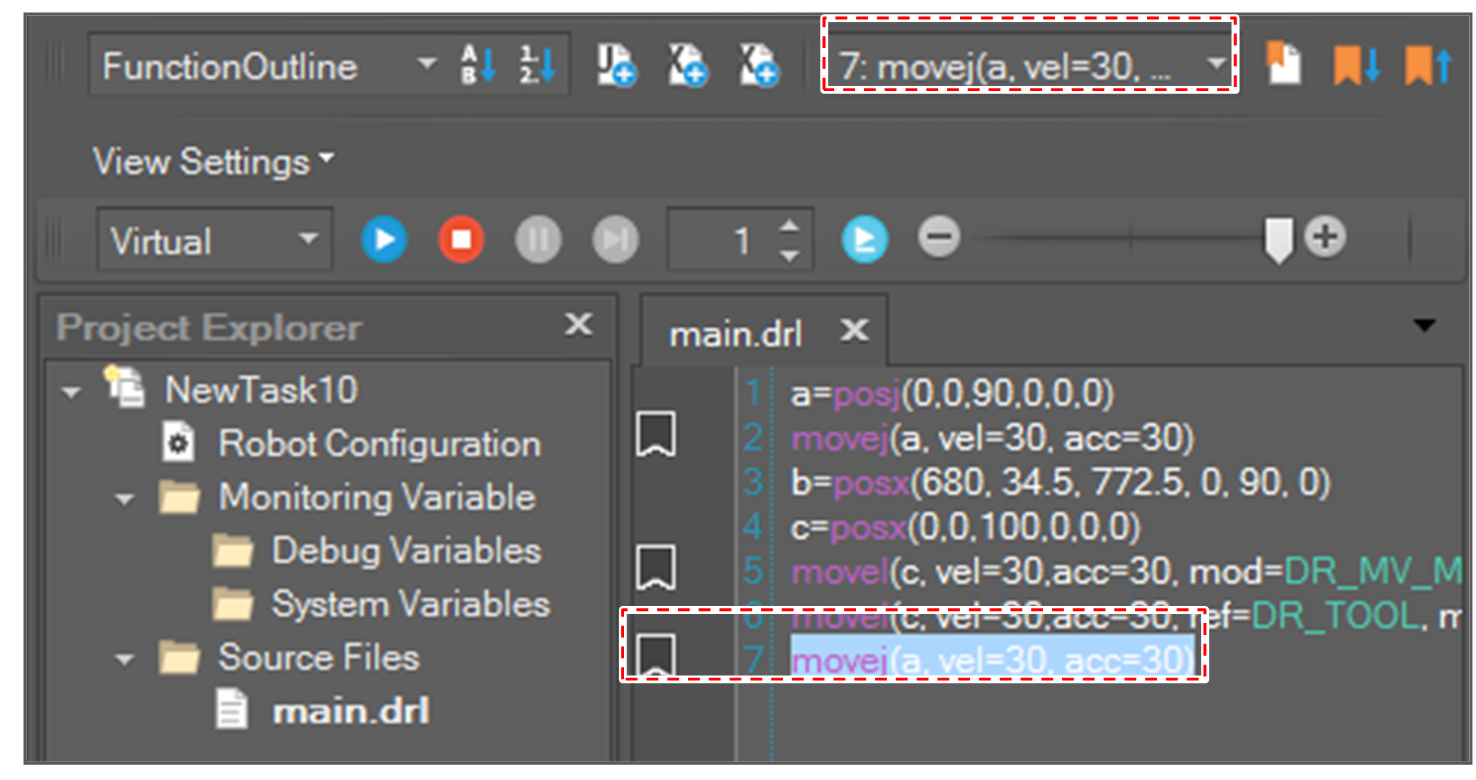Image resolution: width=1476 pixels, height=780 pixels.
Task: Select Robot Configuration in Project Explorer
Action: [378, 444]
